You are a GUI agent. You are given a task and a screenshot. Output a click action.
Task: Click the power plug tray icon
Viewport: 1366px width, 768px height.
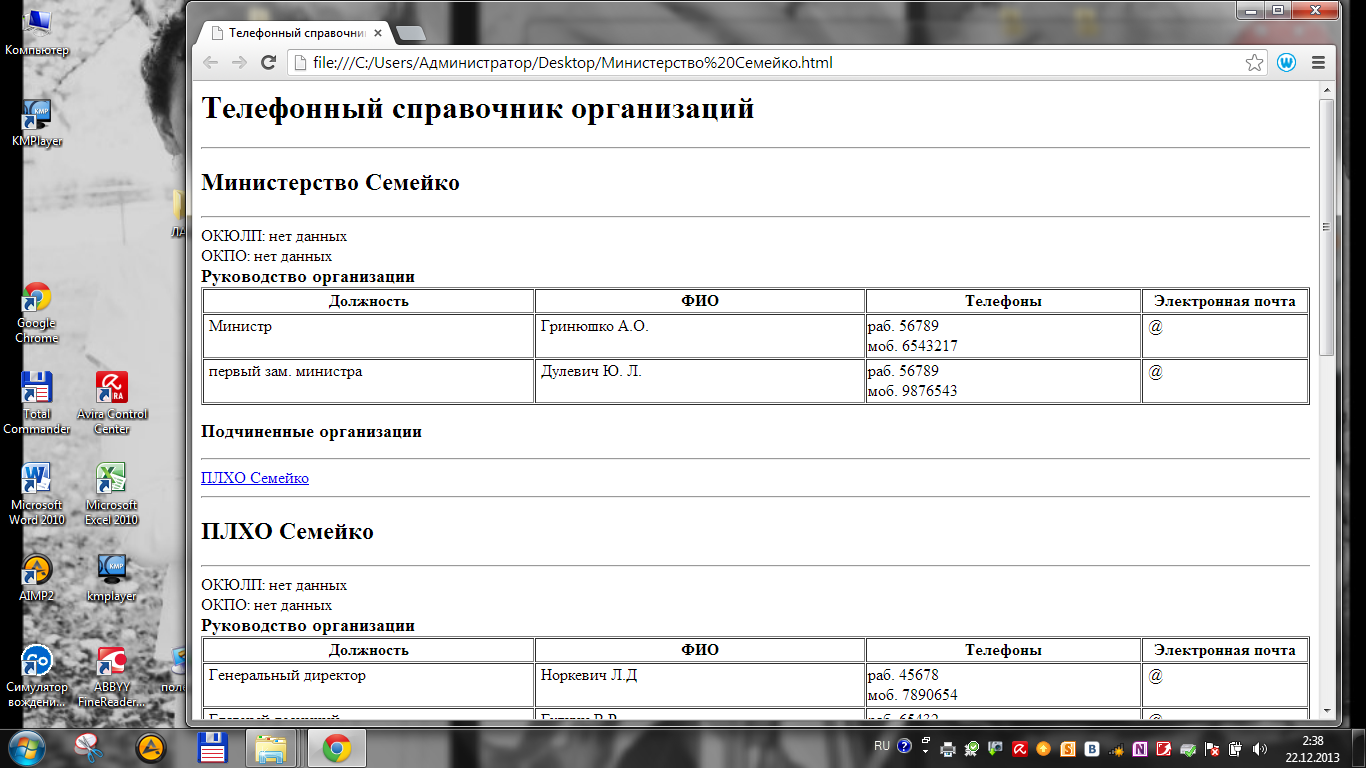(1235, 749)
